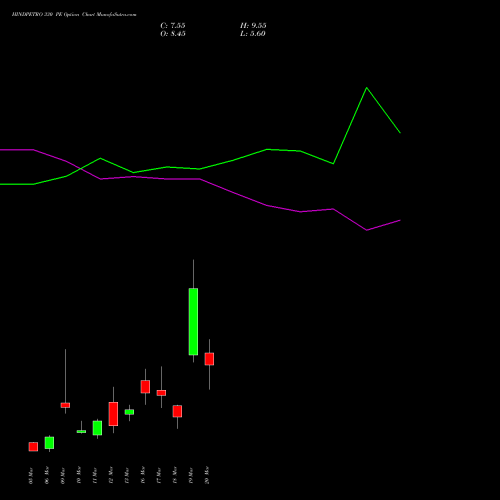This screenshot has height=500, width=500.
Task: Click the red candlestick for 18 Mar
Action: [177, 411]
